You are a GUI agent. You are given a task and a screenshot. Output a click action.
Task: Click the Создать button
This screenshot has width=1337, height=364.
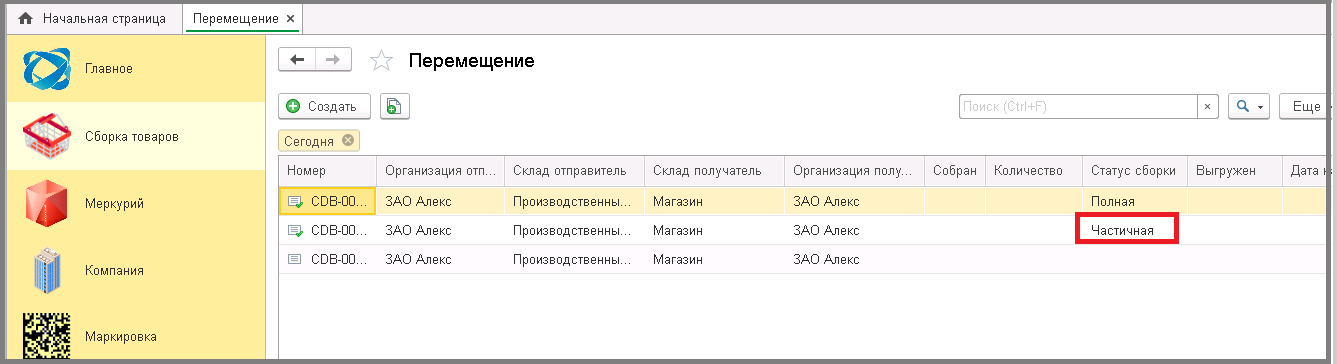324,106
